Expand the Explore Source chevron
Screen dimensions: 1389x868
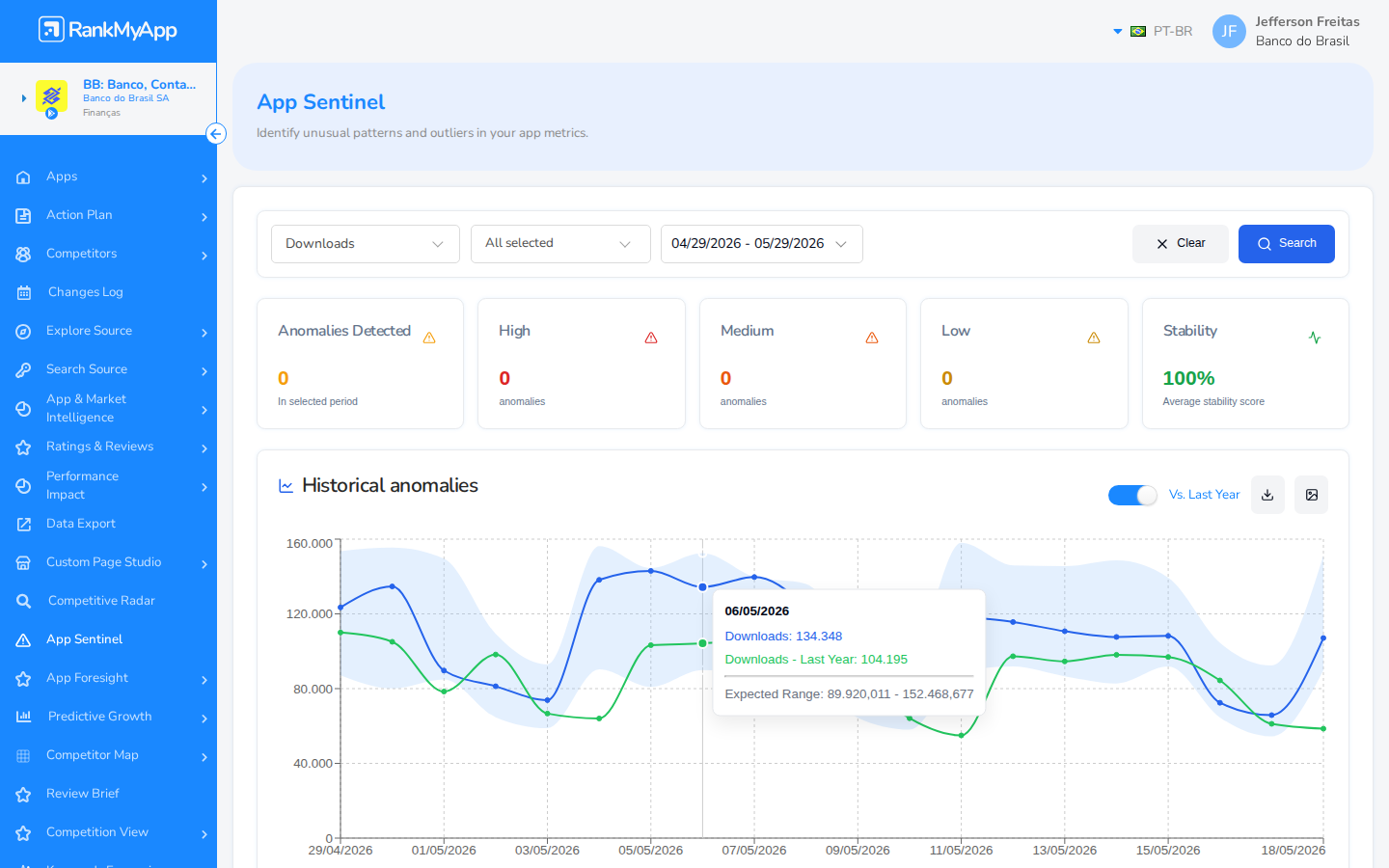204,333
